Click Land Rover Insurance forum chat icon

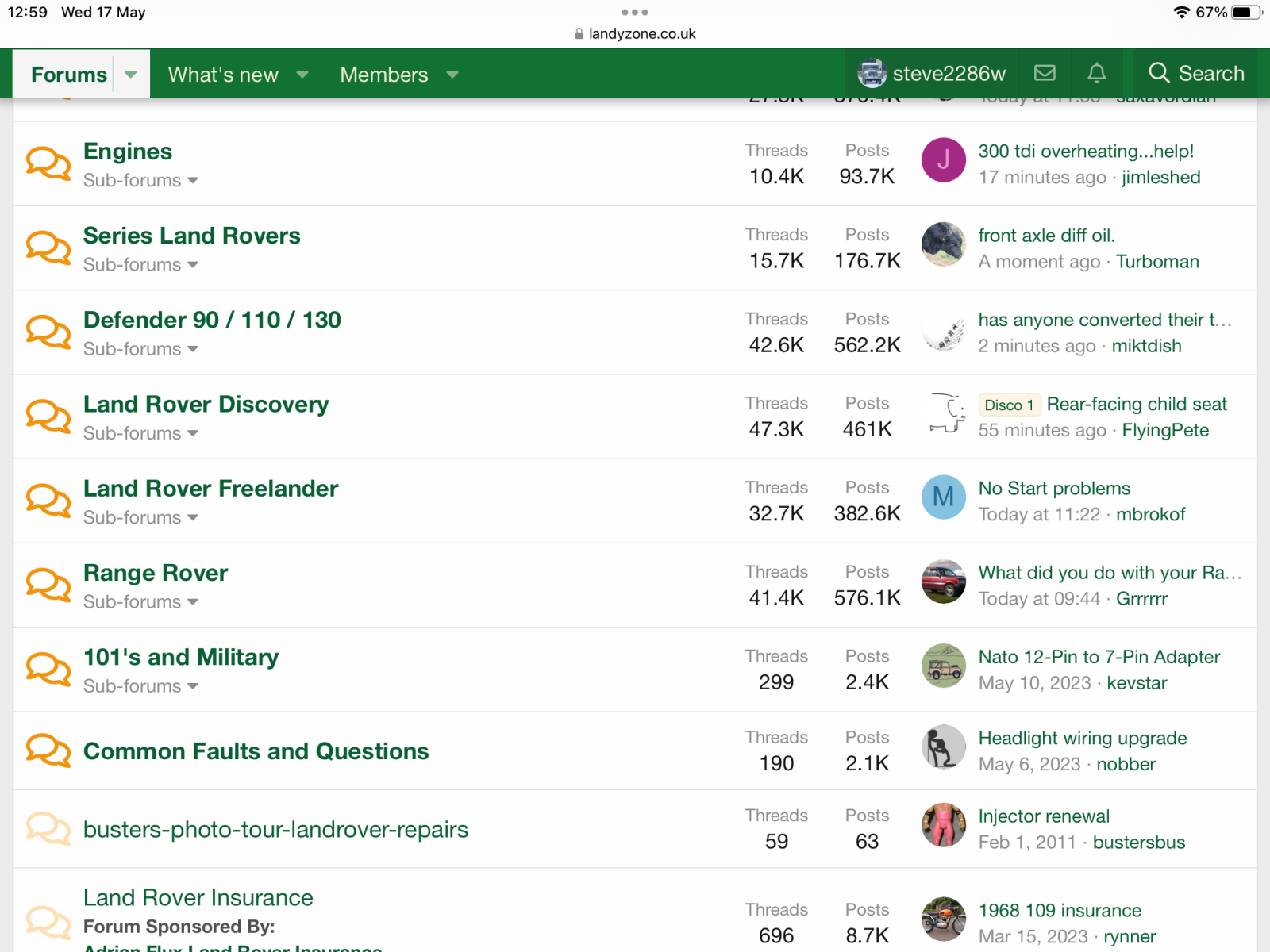pyautogui.click(x=48, y=922)
